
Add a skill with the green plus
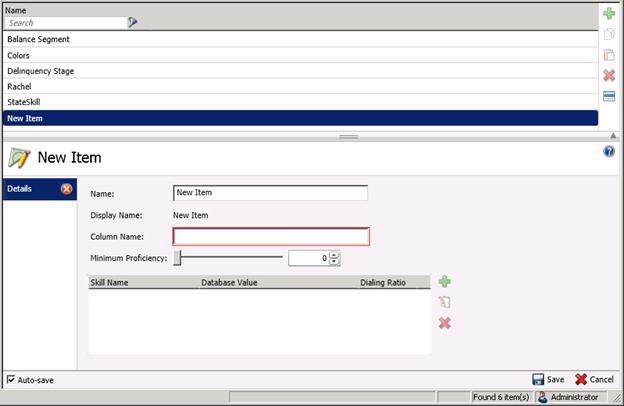coord(445,284)
